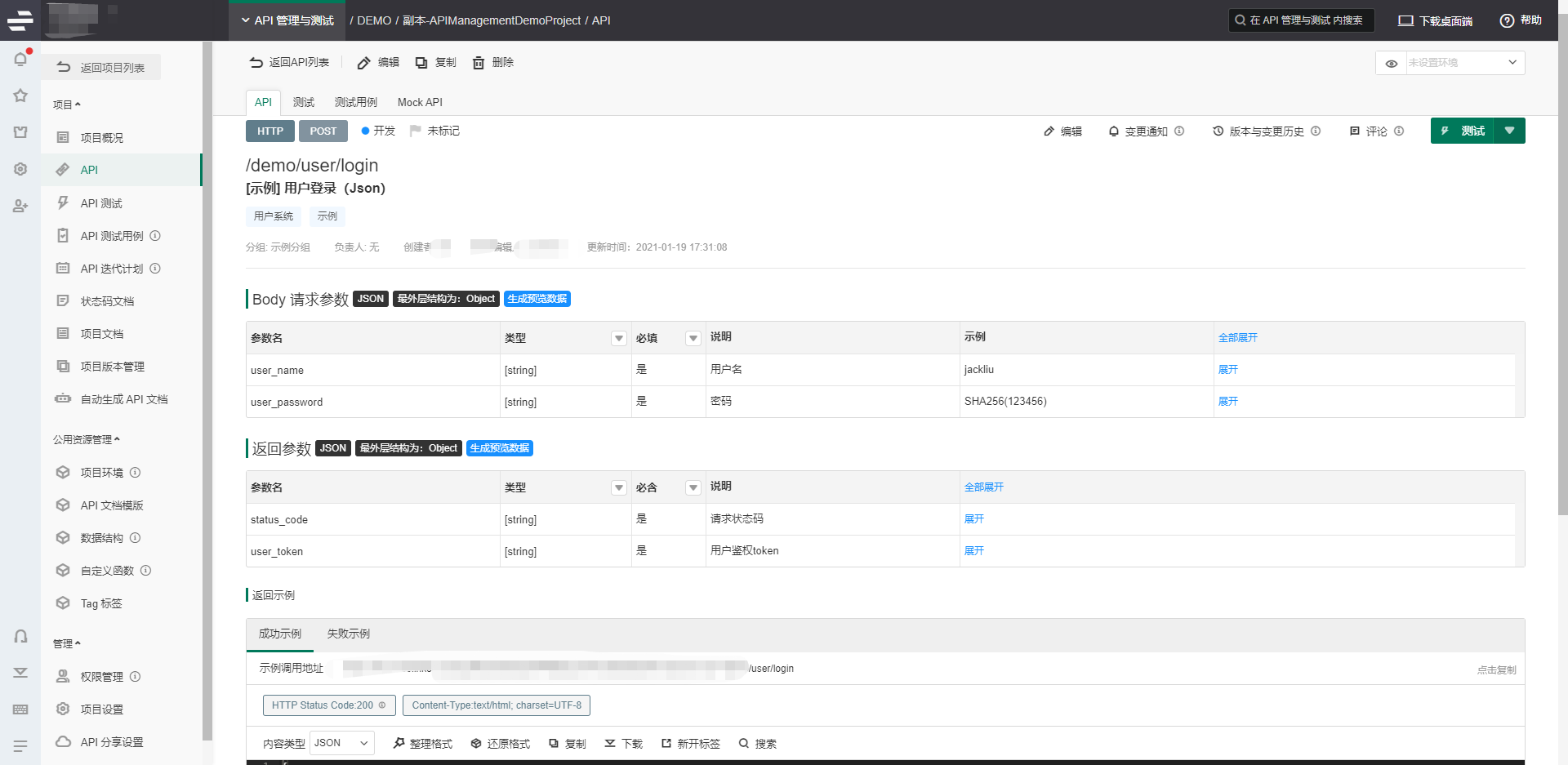This screenshot has height=765, width=1568.
Task: Click the info icon next to 权限管理
Action: tap(136, 677)
